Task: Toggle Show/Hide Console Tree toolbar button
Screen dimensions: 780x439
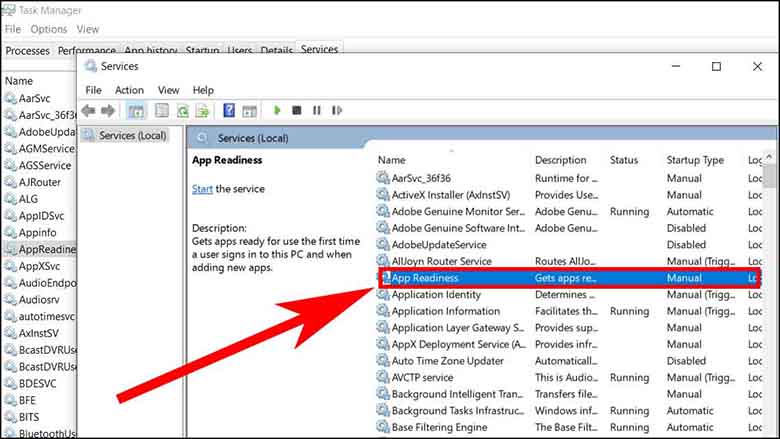Action: point(136,111)
